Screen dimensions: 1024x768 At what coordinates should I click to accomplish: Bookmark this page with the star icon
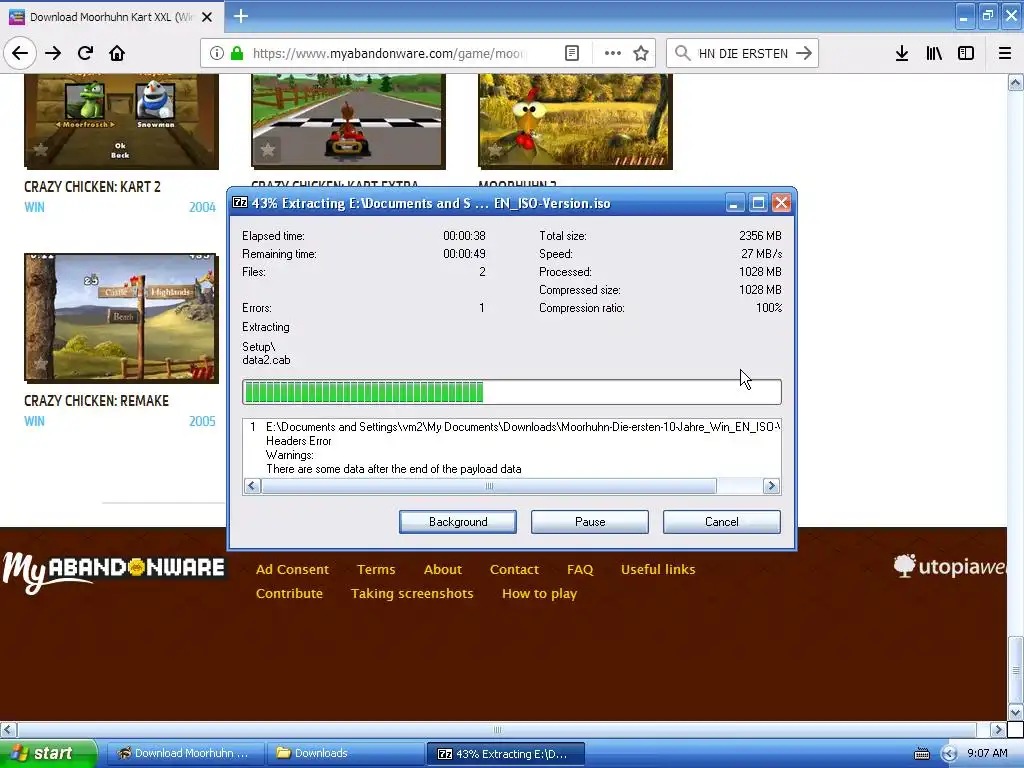click(x=641, y=54)
